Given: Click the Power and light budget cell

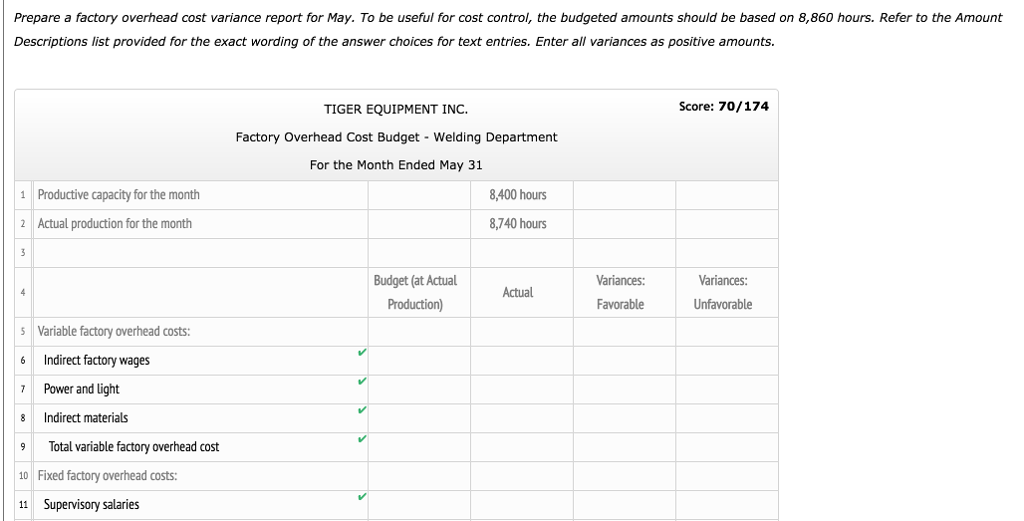Looking at the screenshot, I should pos(419,389).
